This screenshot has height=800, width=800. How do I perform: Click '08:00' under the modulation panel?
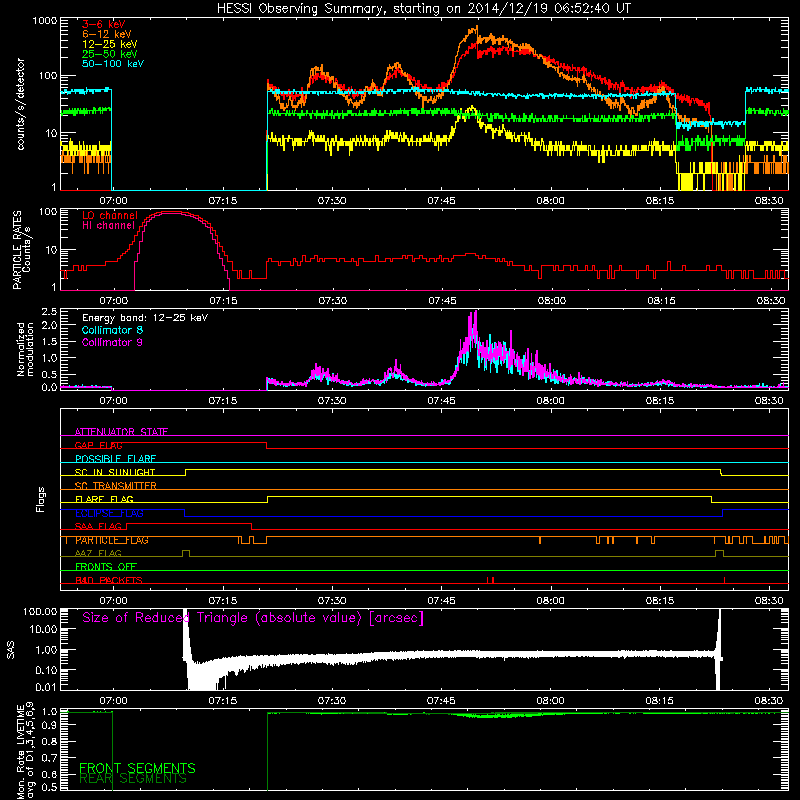(x=551, y=401)
